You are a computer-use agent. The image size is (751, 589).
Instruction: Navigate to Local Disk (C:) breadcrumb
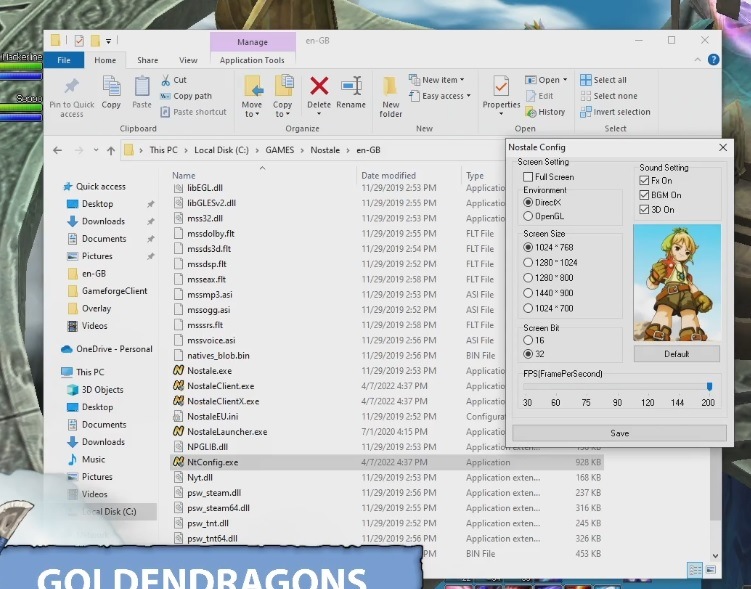coord(221,150)
